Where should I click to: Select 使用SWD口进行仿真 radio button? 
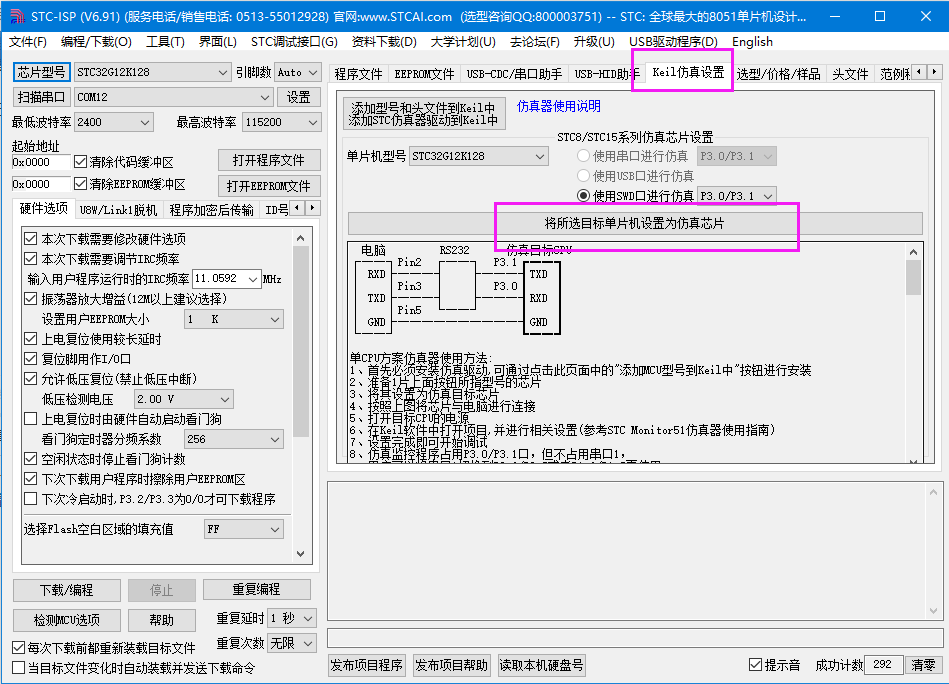[583, 196]
